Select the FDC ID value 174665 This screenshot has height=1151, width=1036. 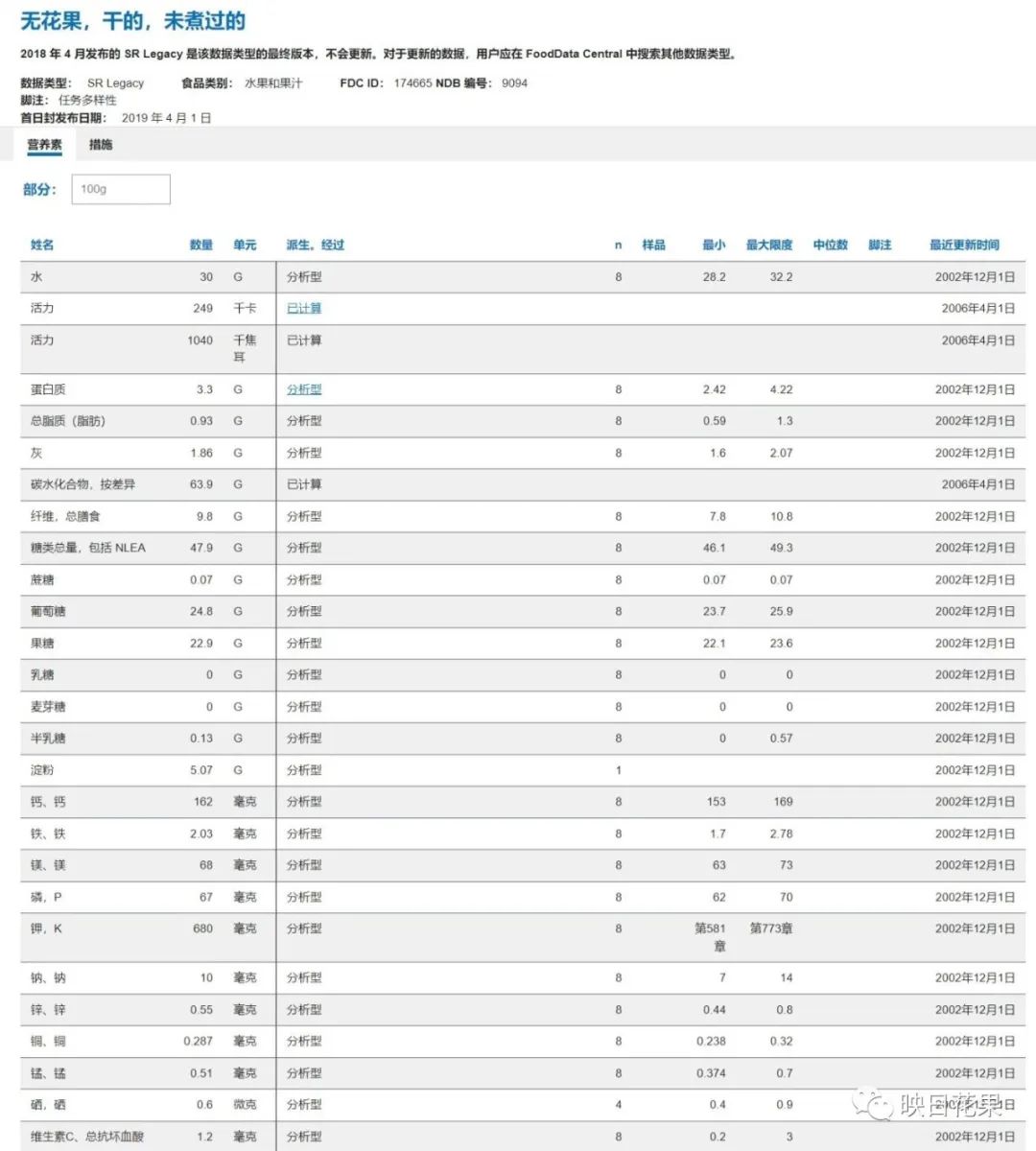point(412,83)
